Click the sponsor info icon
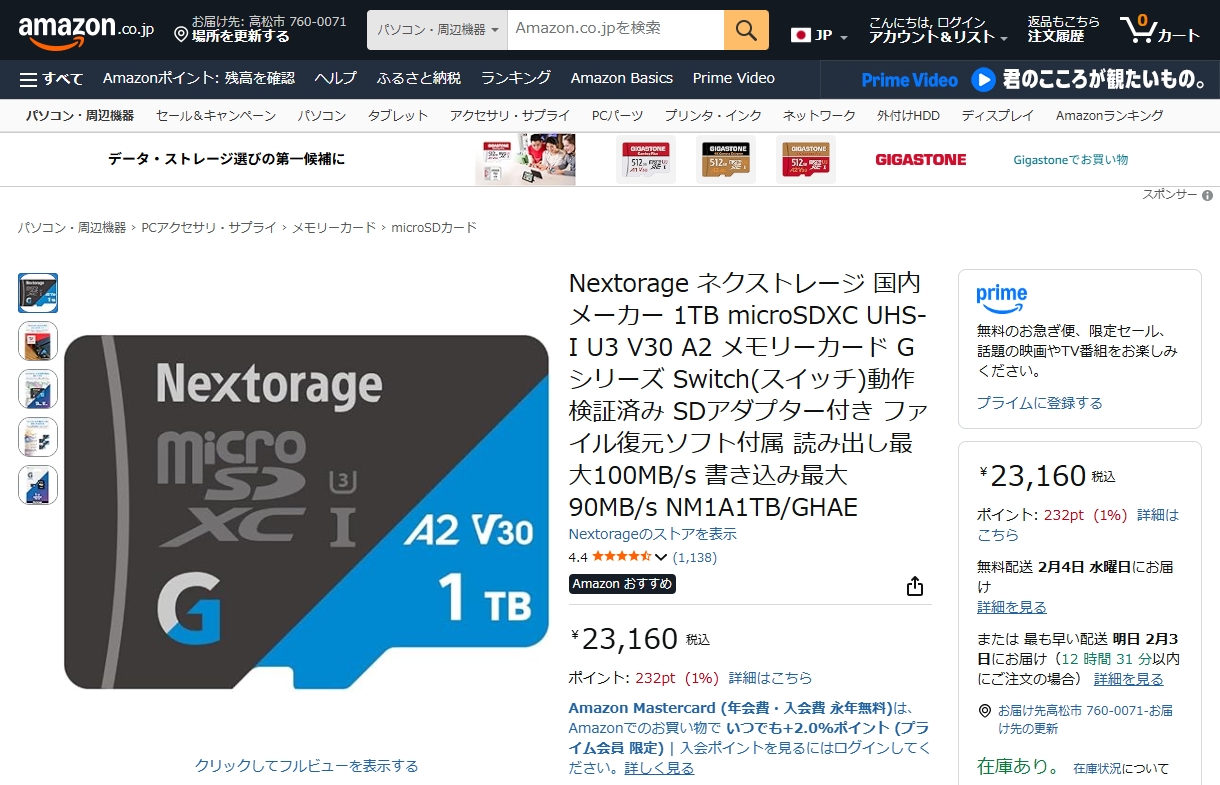The height and width of the screenshot is (785, 1220). (x=1207, y=195)
